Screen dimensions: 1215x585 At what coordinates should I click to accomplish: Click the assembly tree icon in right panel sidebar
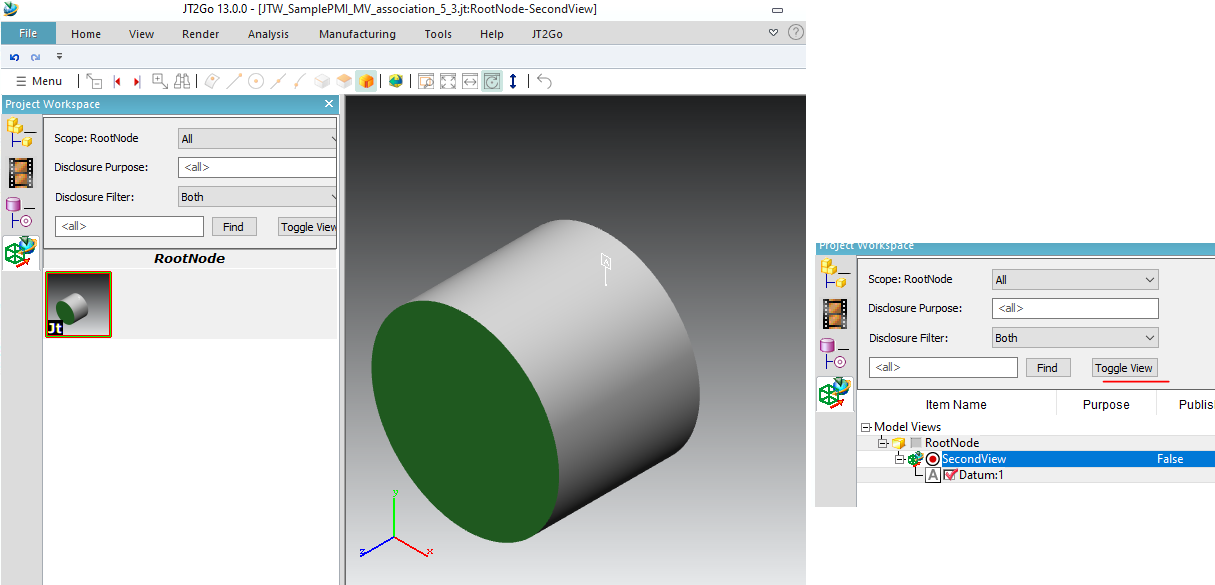tap(834, 273)
